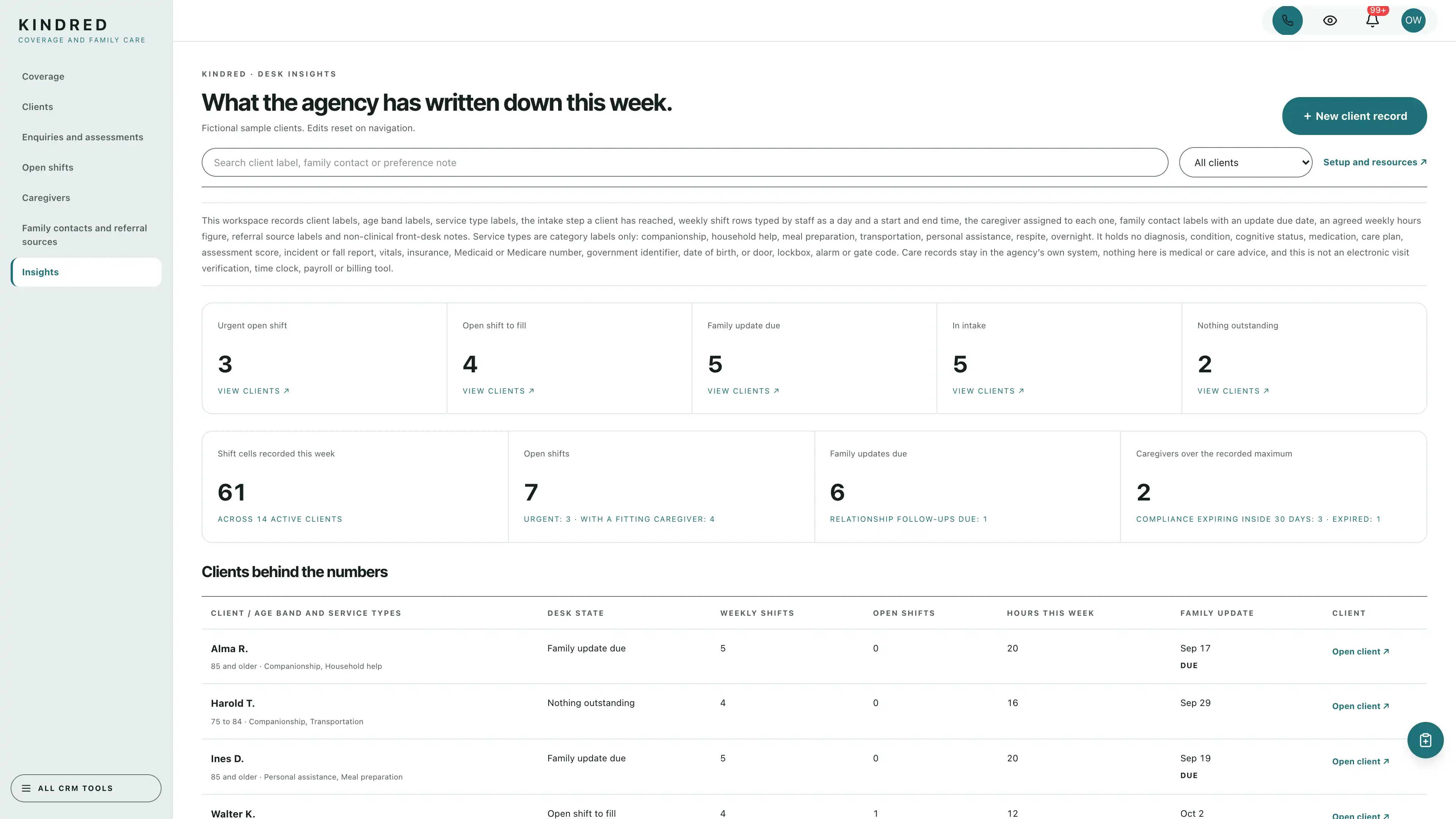View clients under In intake

pos(988,391)
